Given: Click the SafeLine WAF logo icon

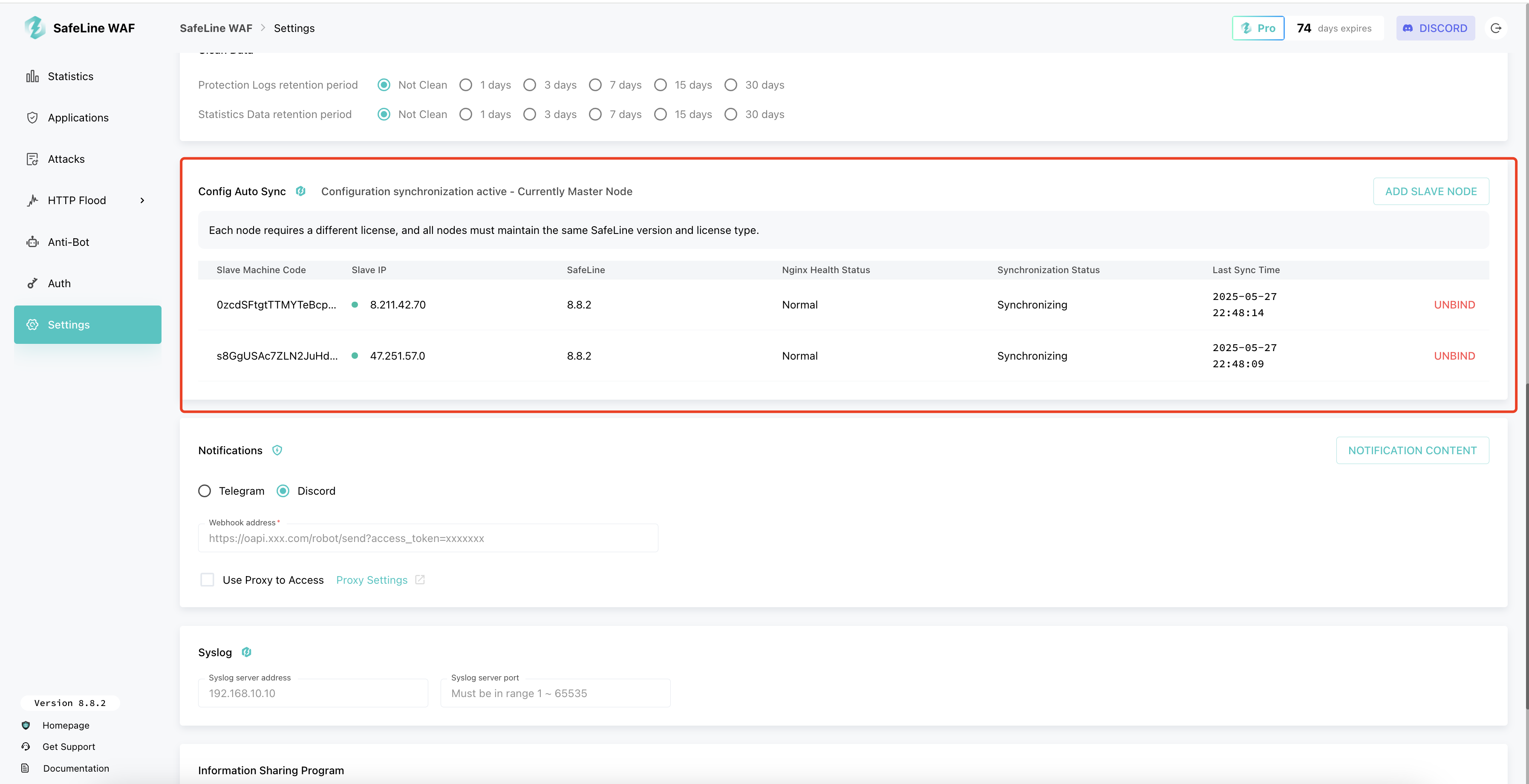Looking at the screenshot, I should [x=35, y=28].
